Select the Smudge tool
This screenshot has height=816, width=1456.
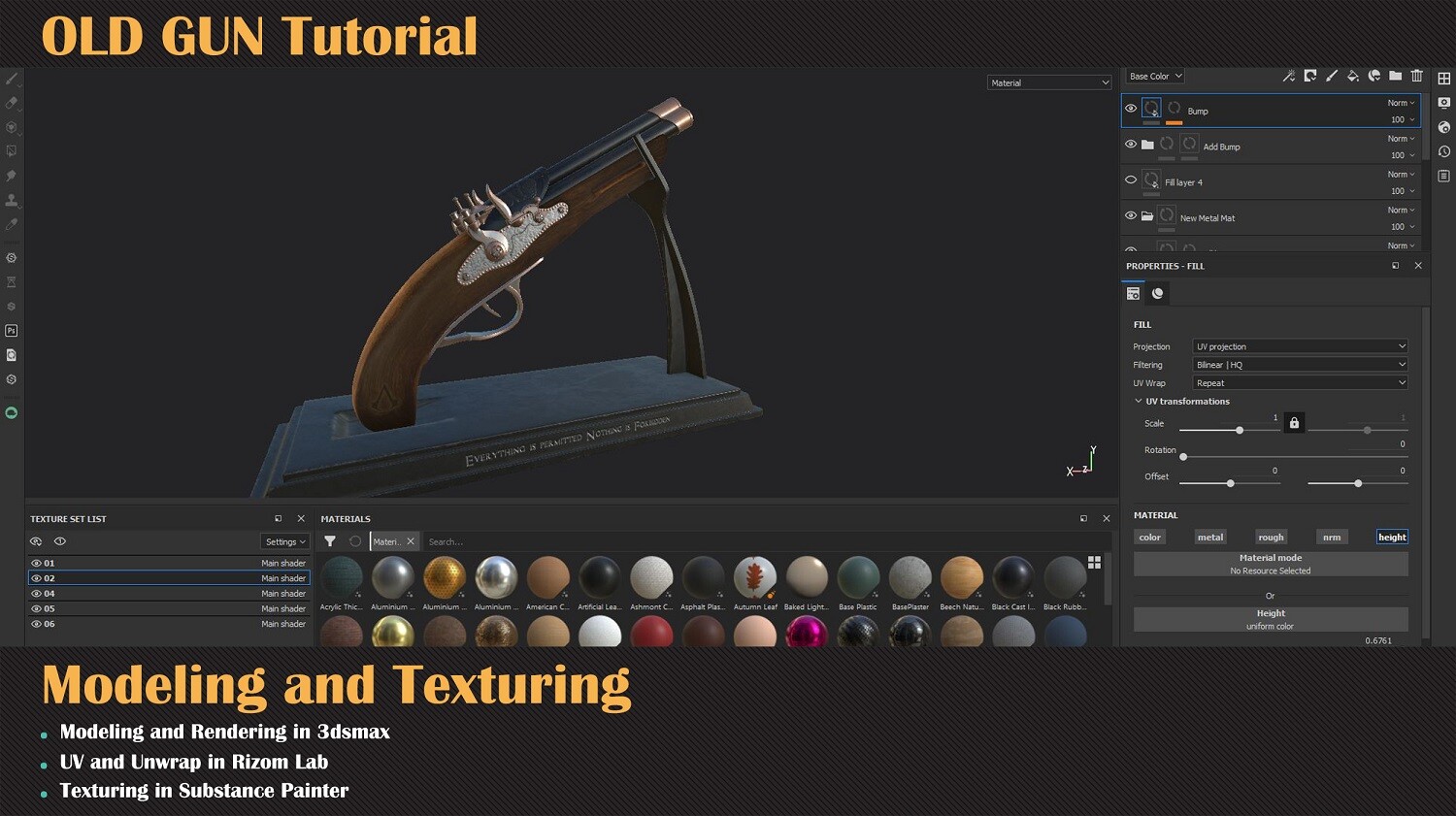pyautogui.click(x=12, y=176)
